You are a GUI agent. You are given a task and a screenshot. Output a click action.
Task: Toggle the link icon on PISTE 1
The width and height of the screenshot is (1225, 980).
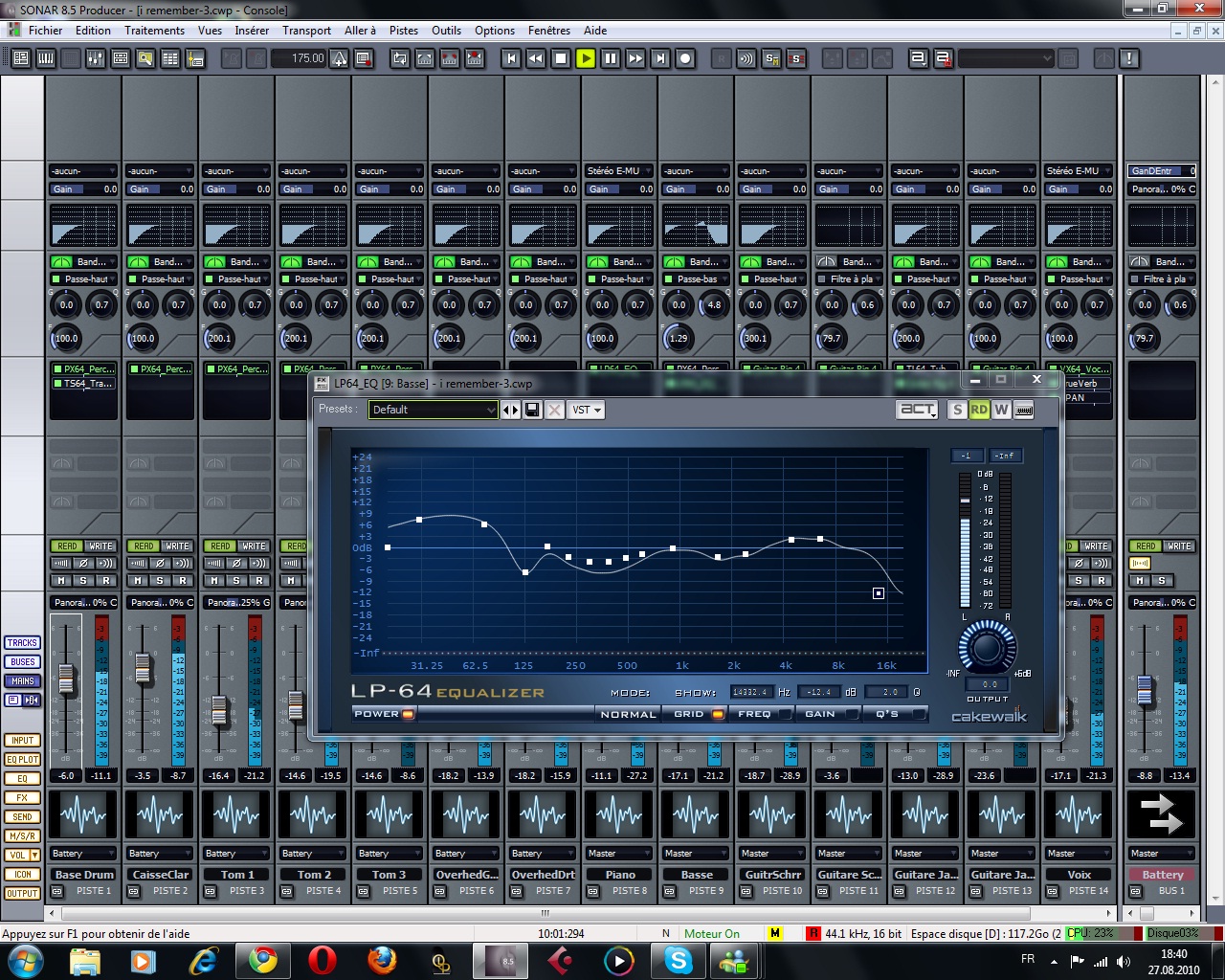tap(57, 891)
